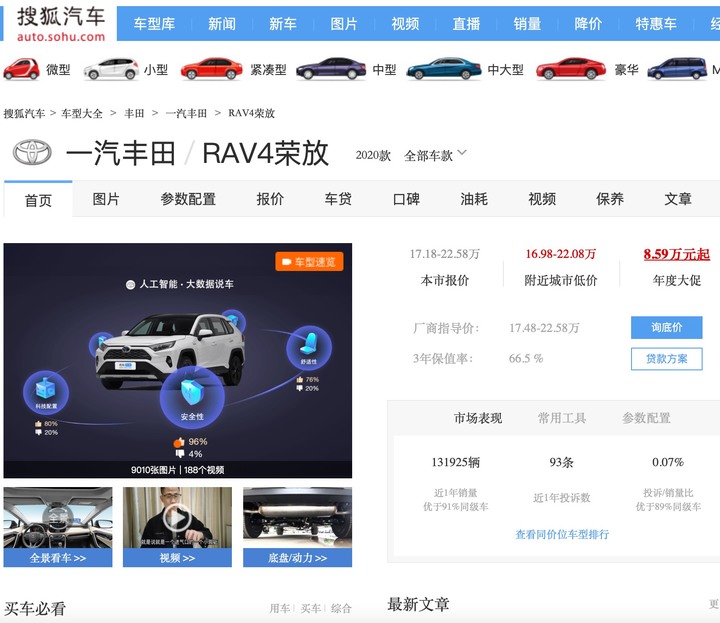
Task: Switch to the 视频 model tab
Action: [x=542, y=199]
